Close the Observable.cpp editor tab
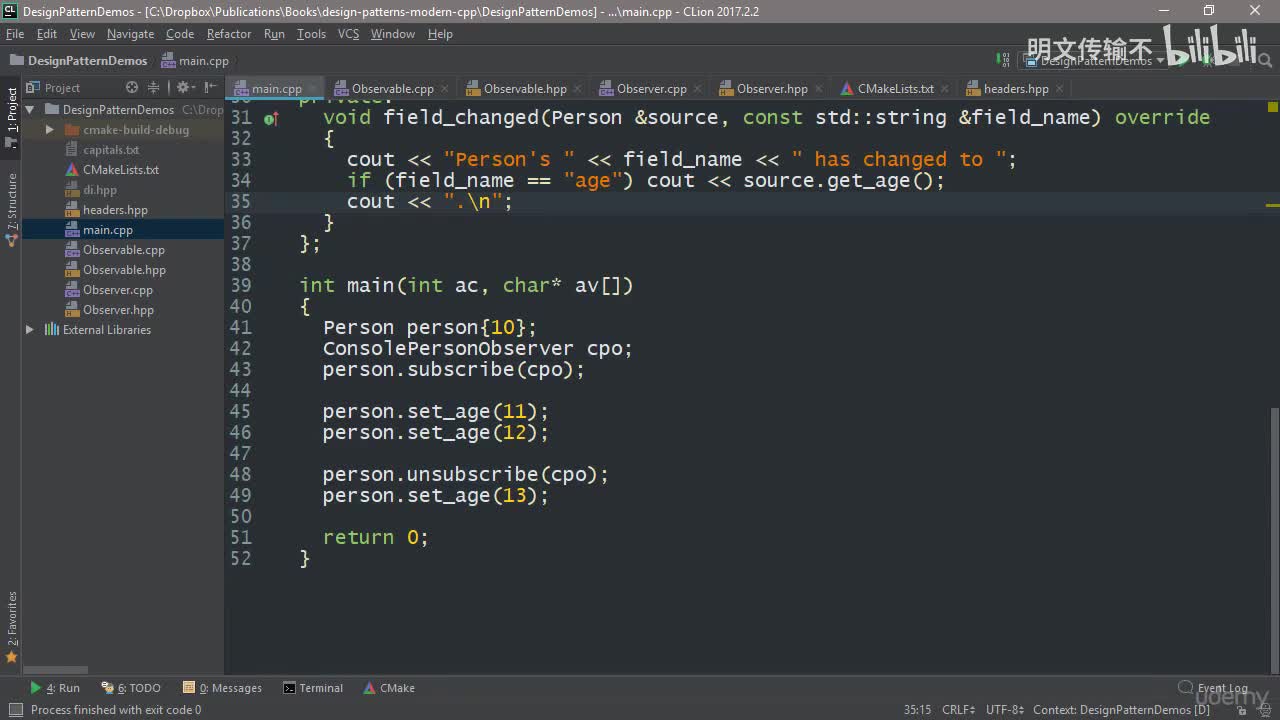The width and height of the screenshot is (1280, 720). pos(445,89)
